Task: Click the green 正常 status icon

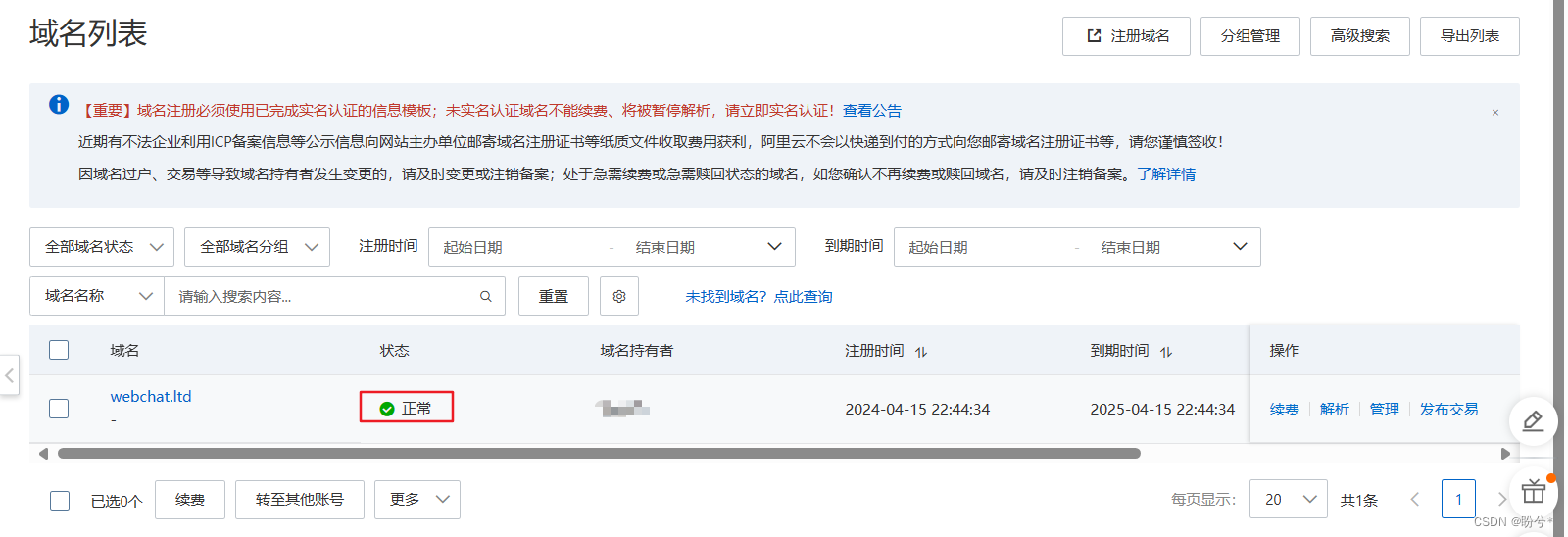Action: click(x=387, y=409)
